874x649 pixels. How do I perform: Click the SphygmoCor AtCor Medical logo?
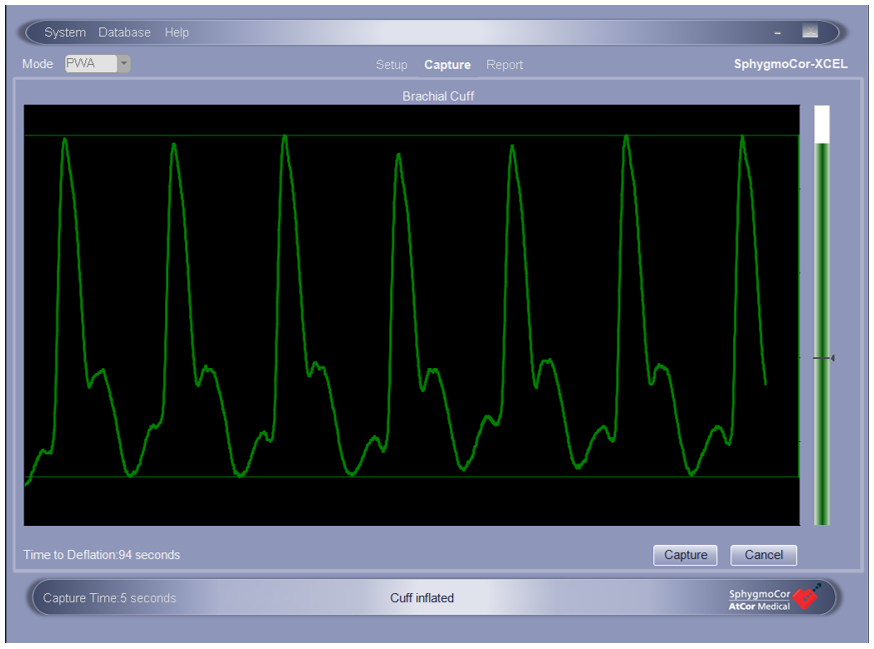774,598
